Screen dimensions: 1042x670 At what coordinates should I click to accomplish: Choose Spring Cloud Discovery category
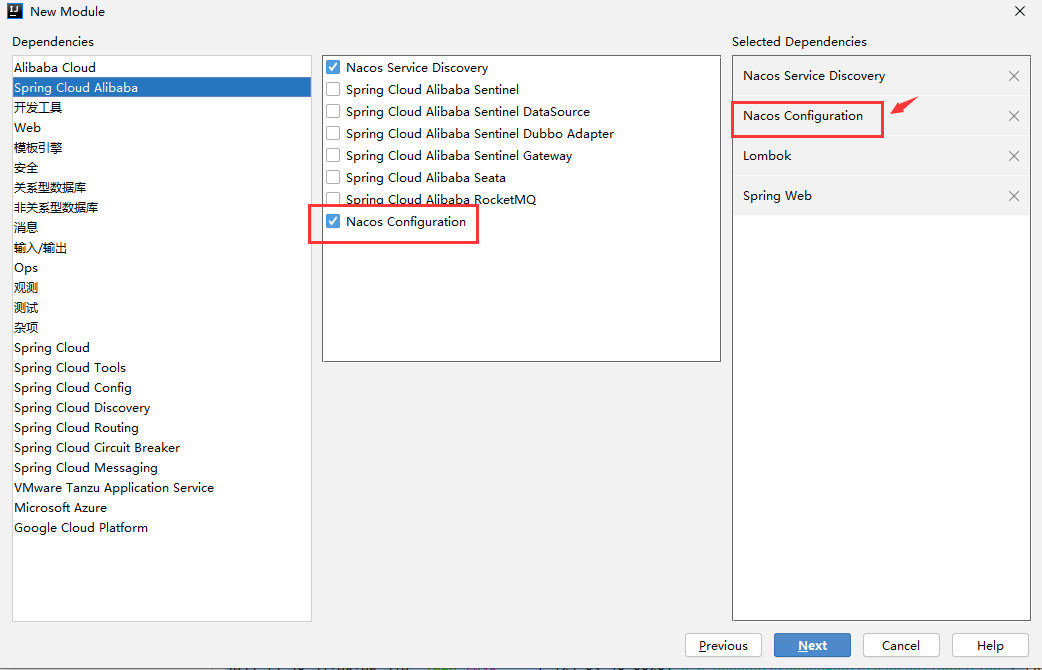[161, 407]
